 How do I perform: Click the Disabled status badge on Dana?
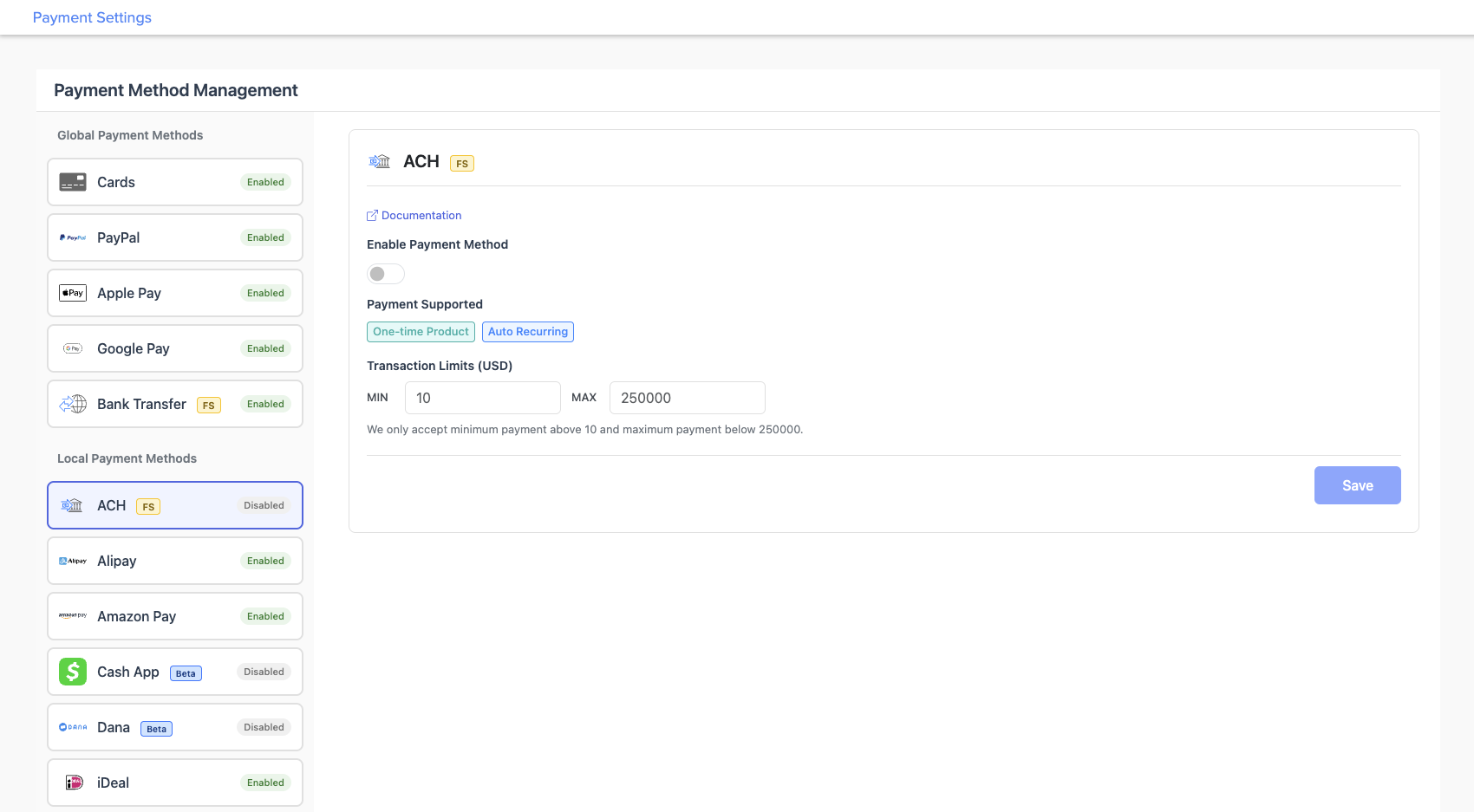click(264, 727)
